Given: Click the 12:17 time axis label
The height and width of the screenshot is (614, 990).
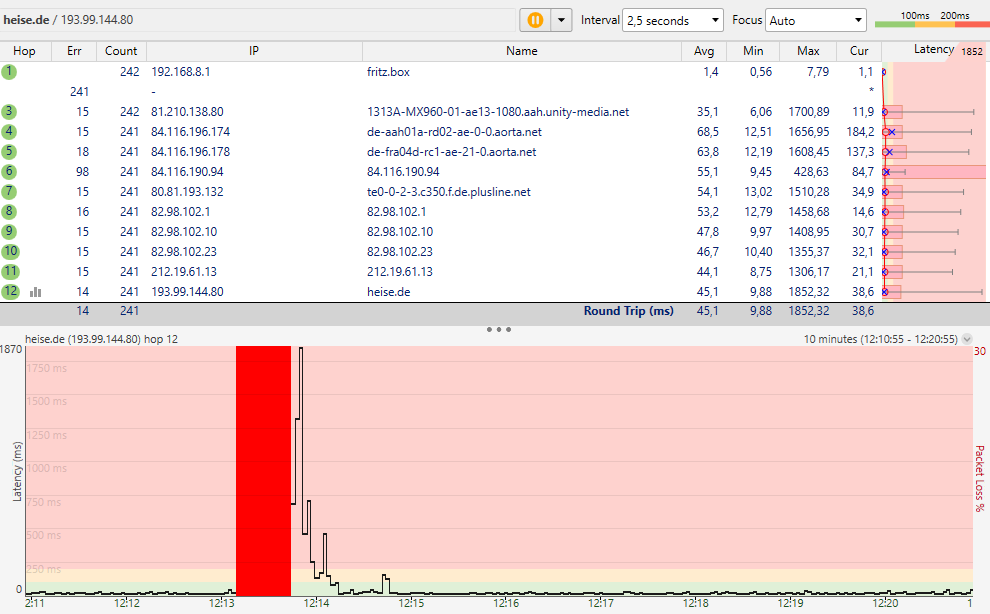Looking at the screenshot, I should coord(600,603).
